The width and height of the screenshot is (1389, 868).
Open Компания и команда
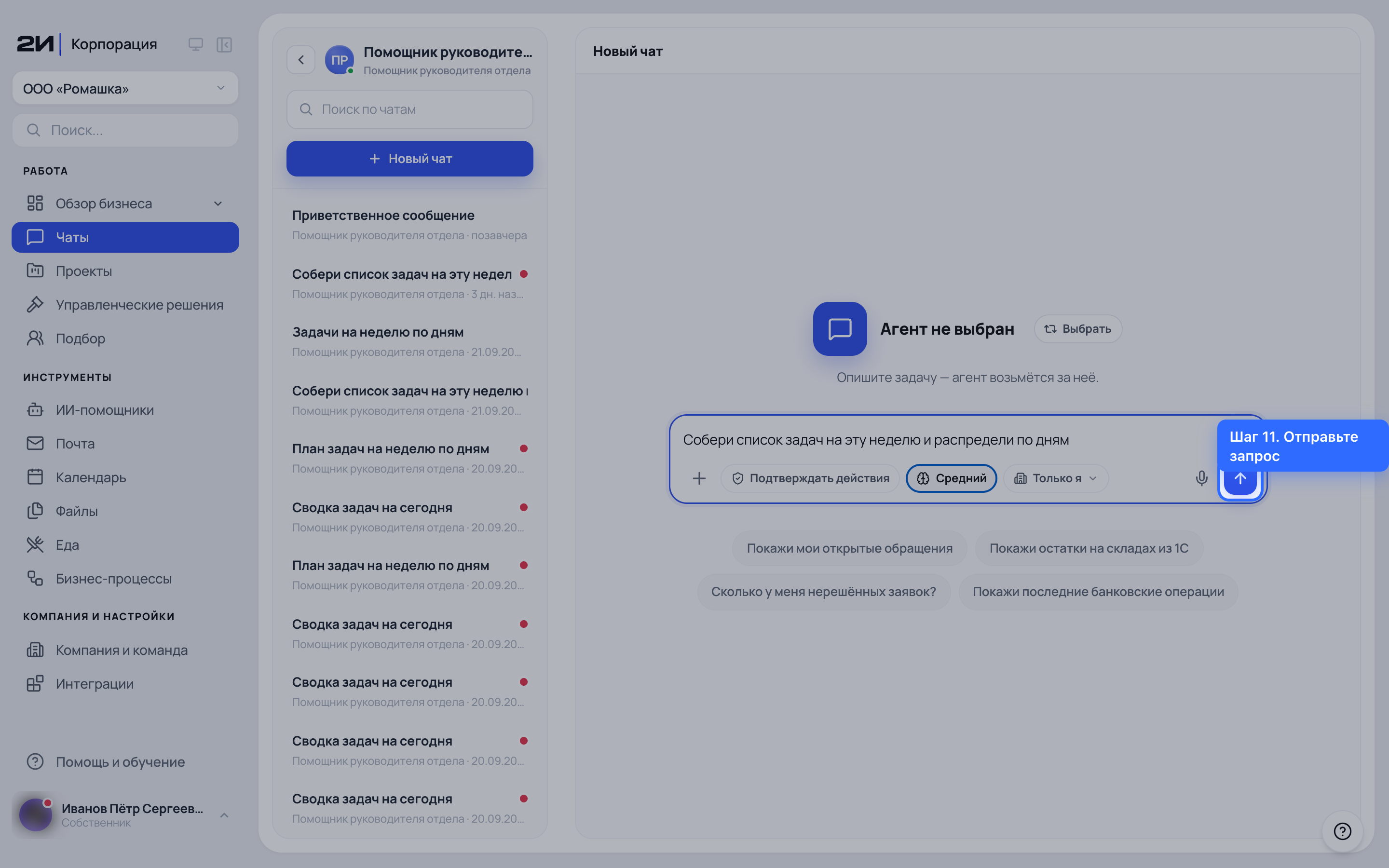pyautogui.click(x=125, y=650)
